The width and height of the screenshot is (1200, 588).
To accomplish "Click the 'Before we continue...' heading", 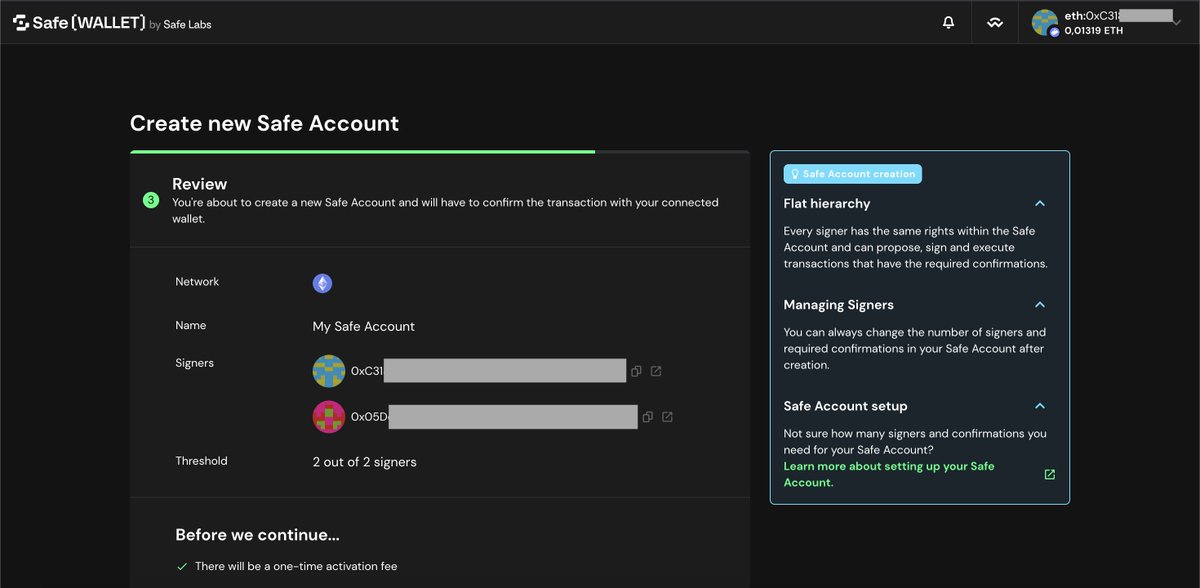I will click(x=257, y=534).
